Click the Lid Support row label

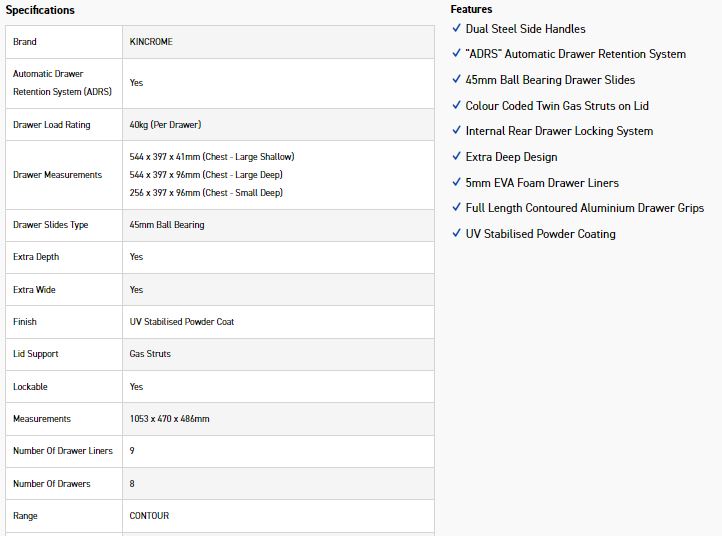36,354
